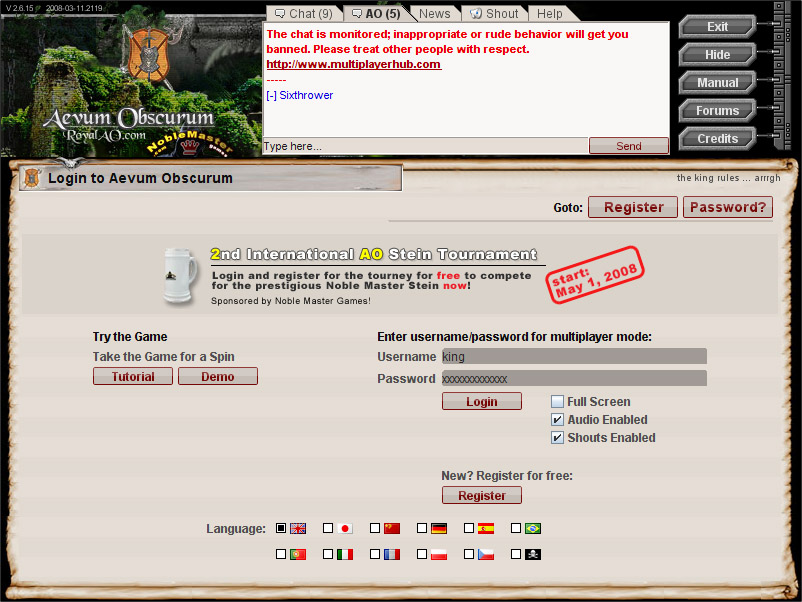Click shield icon beside Login to Aevum Obscurum
The height and width of the screenshot is (602, 802).
click(x=32, y=178)
